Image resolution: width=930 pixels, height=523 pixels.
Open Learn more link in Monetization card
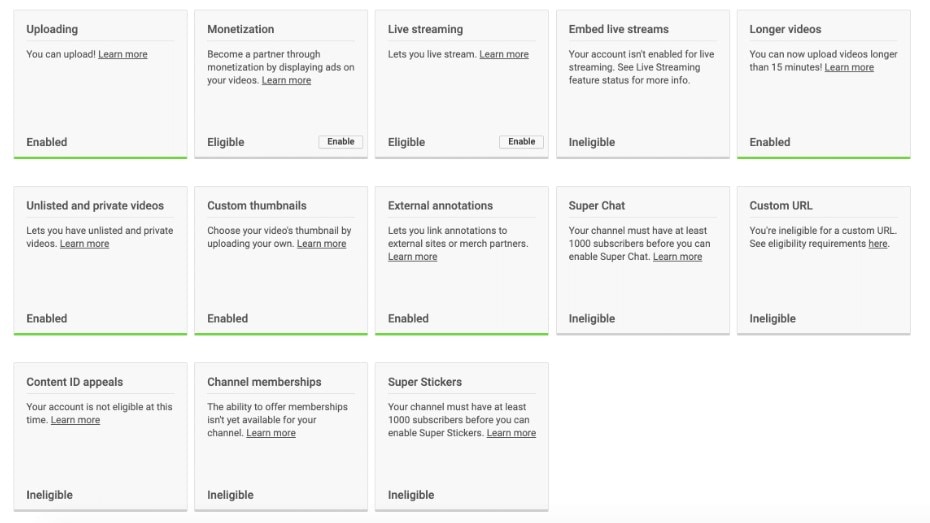286,81
